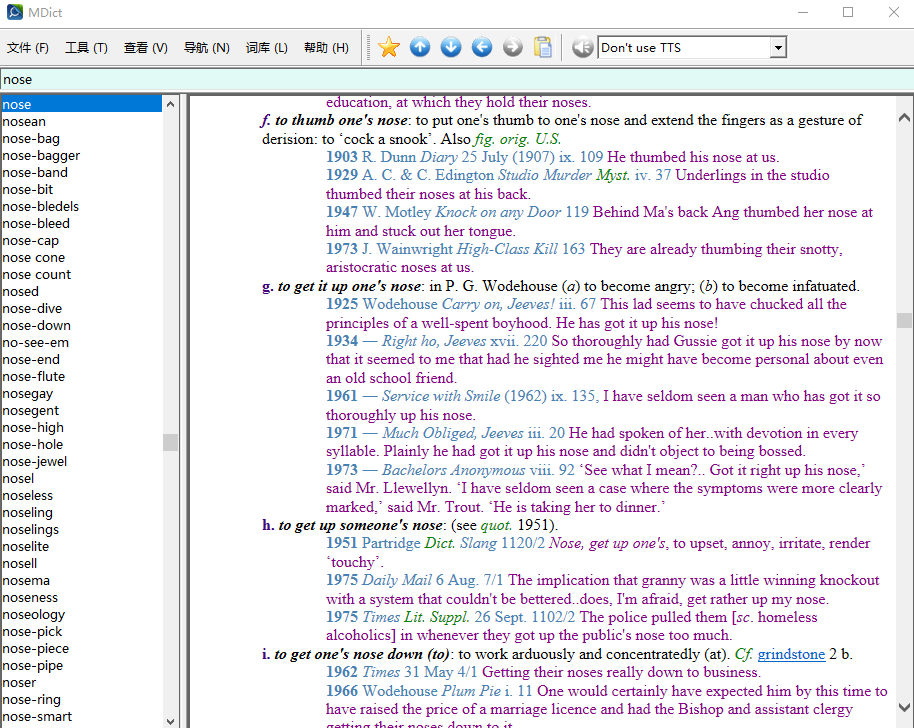Click the gray forward arrow icon

[x=512, y=47]
